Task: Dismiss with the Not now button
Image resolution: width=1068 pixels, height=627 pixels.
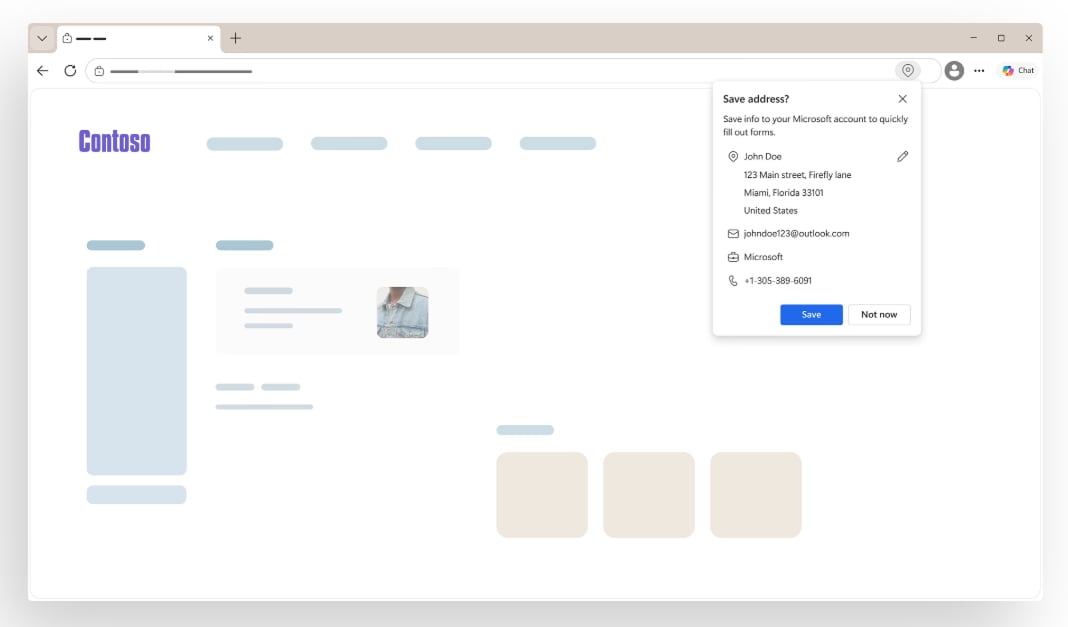Action: click(x=879, y=315)
